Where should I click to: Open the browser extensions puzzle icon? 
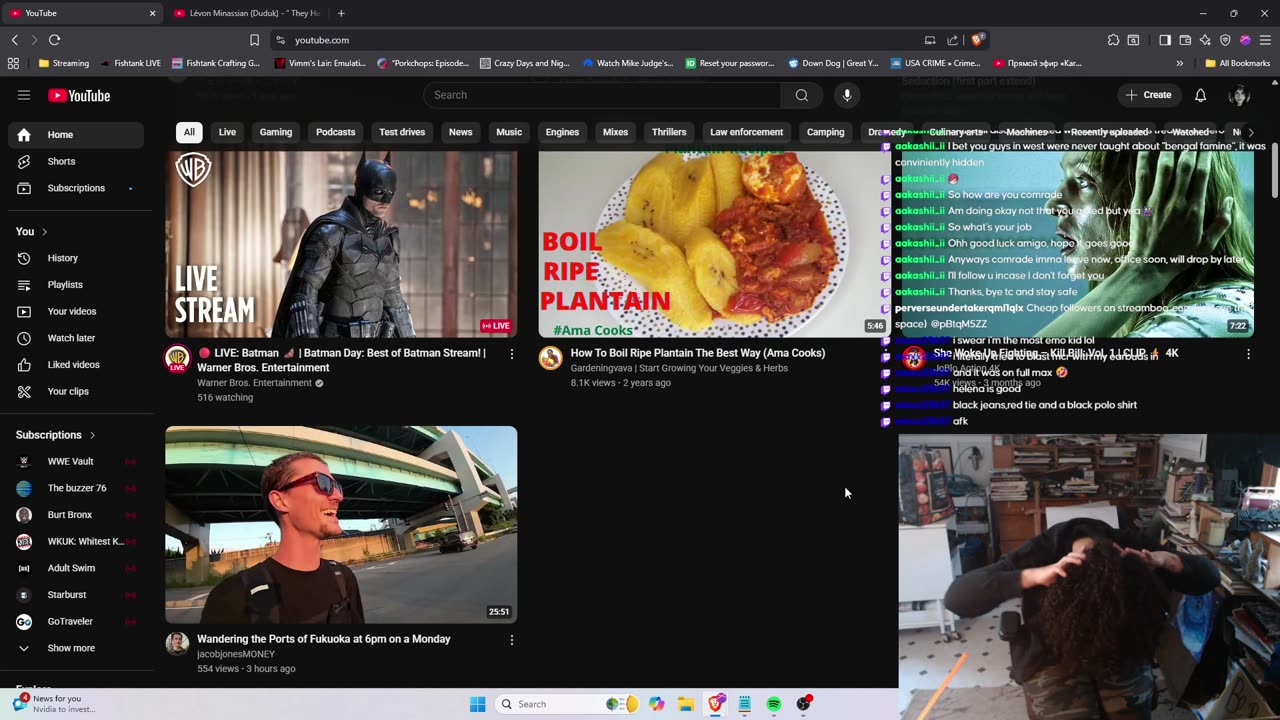(x=1113, y=40)
